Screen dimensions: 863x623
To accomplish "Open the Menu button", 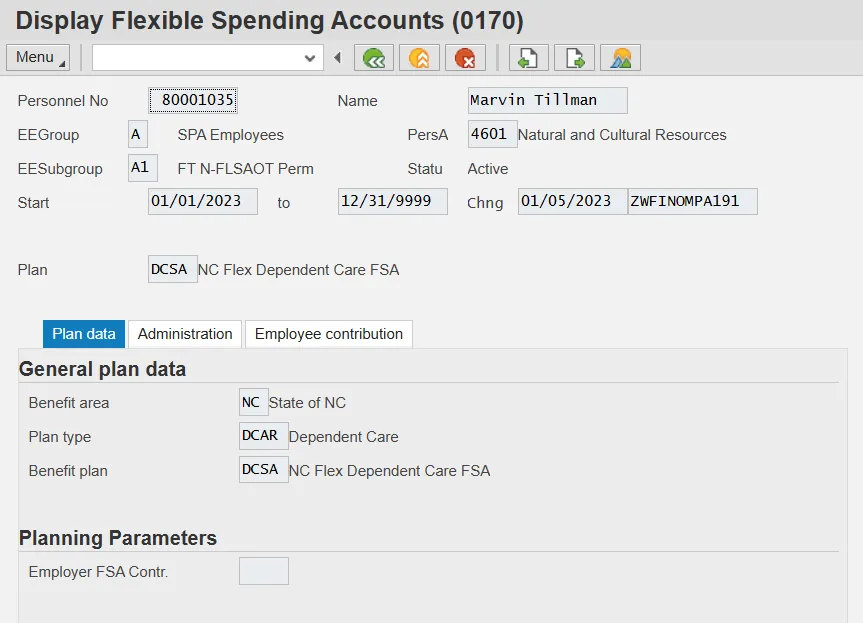I will coord(38,58).
